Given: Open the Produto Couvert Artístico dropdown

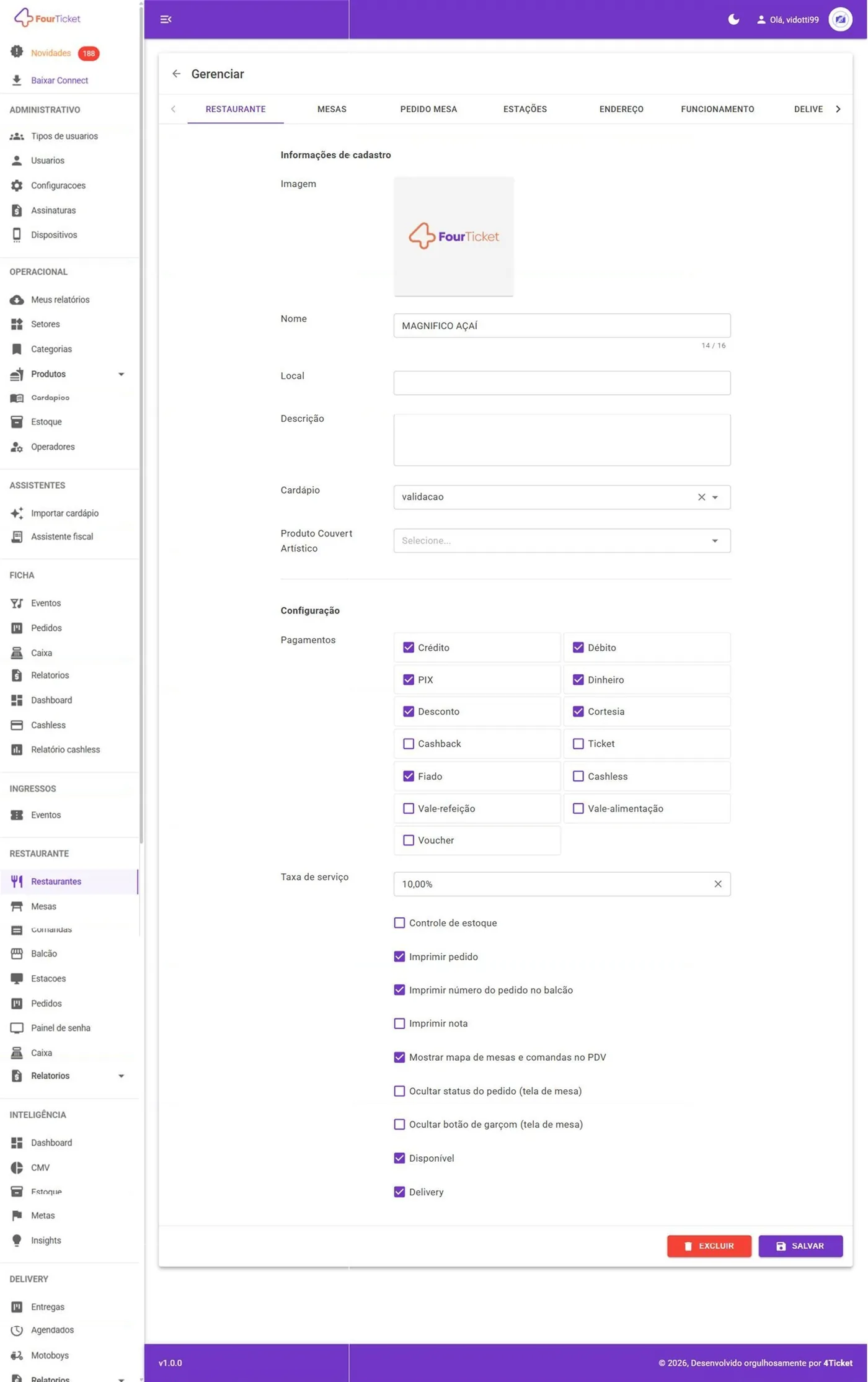Looking at the screenshot, I should point(562,540).
